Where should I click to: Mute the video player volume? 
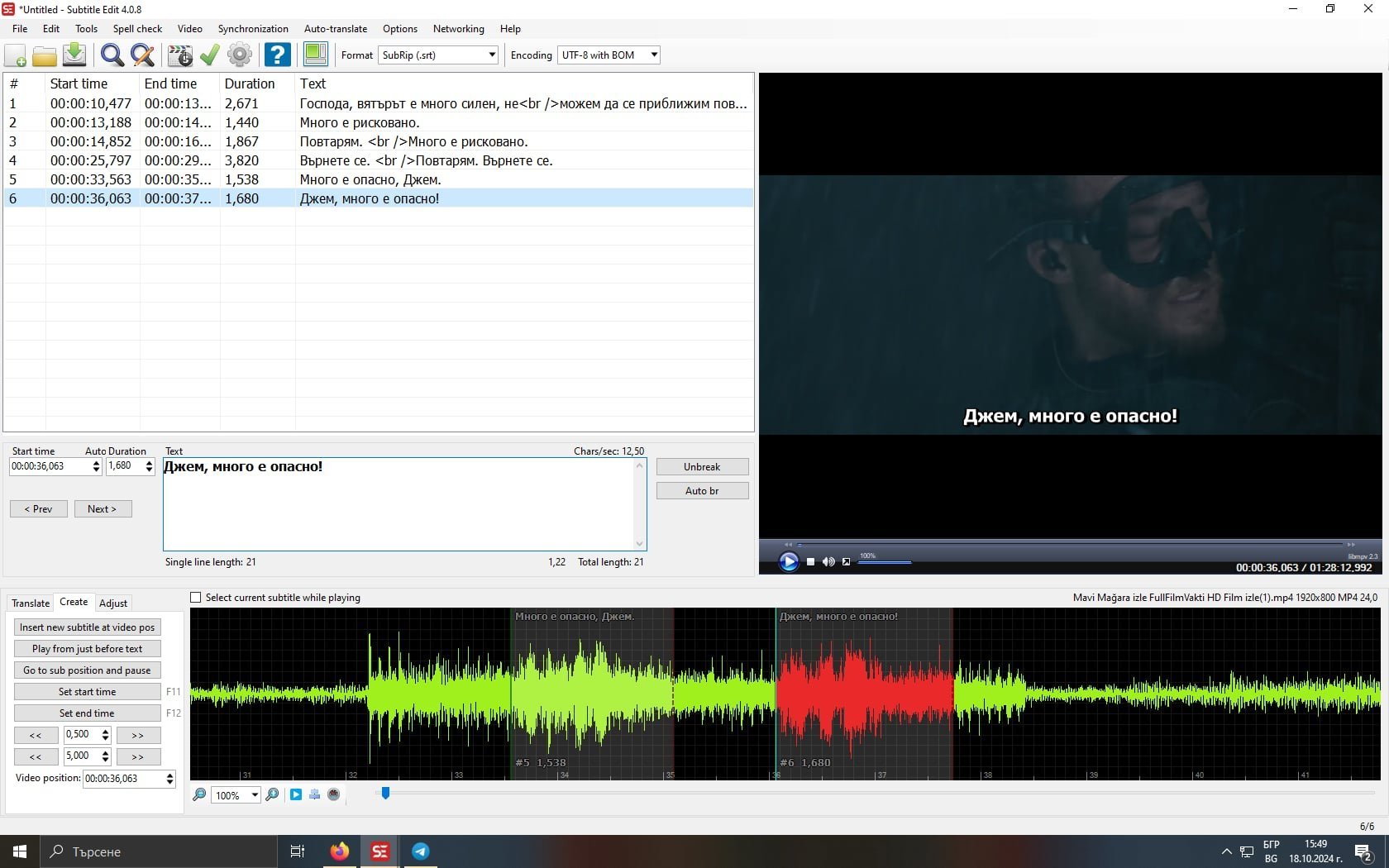(828, 562)
